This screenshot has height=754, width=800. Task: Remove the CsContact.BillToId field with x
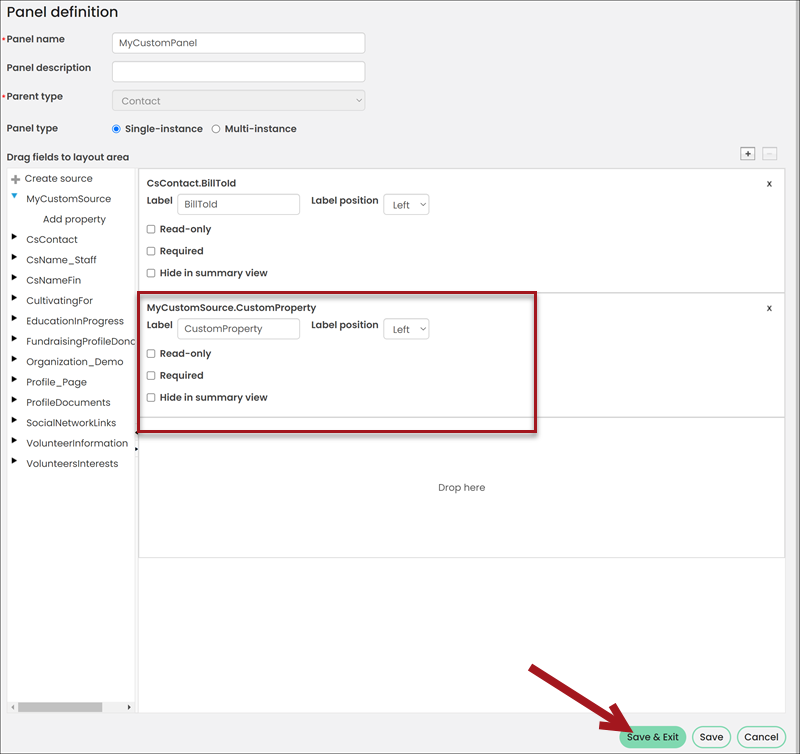(x=769, y=184)
